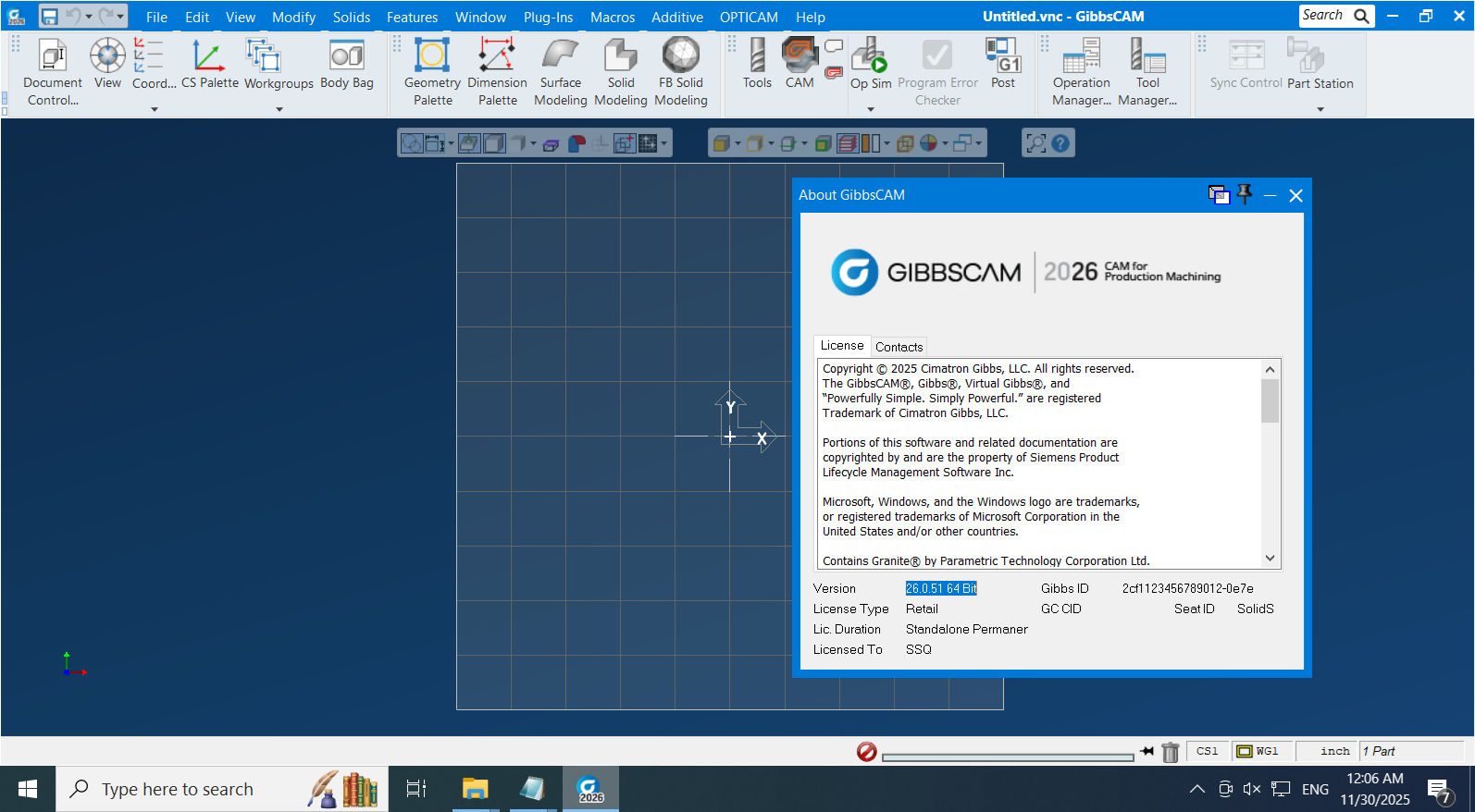The width and height of the screenshot is (1475, 812).
Task: Click the status bar progress bar
Action: pos(1008,757)
